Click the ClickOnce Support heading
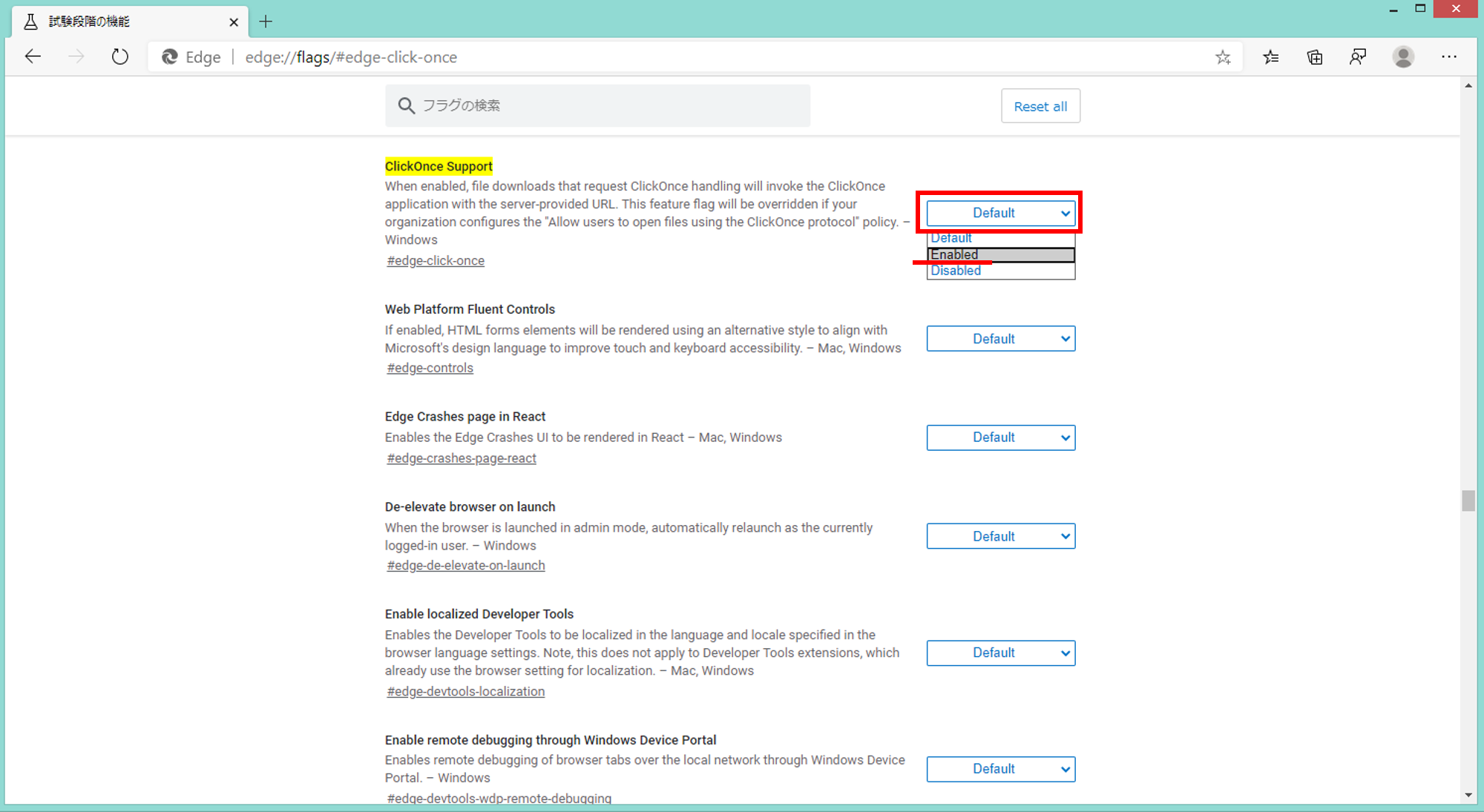 coord(439,166)
